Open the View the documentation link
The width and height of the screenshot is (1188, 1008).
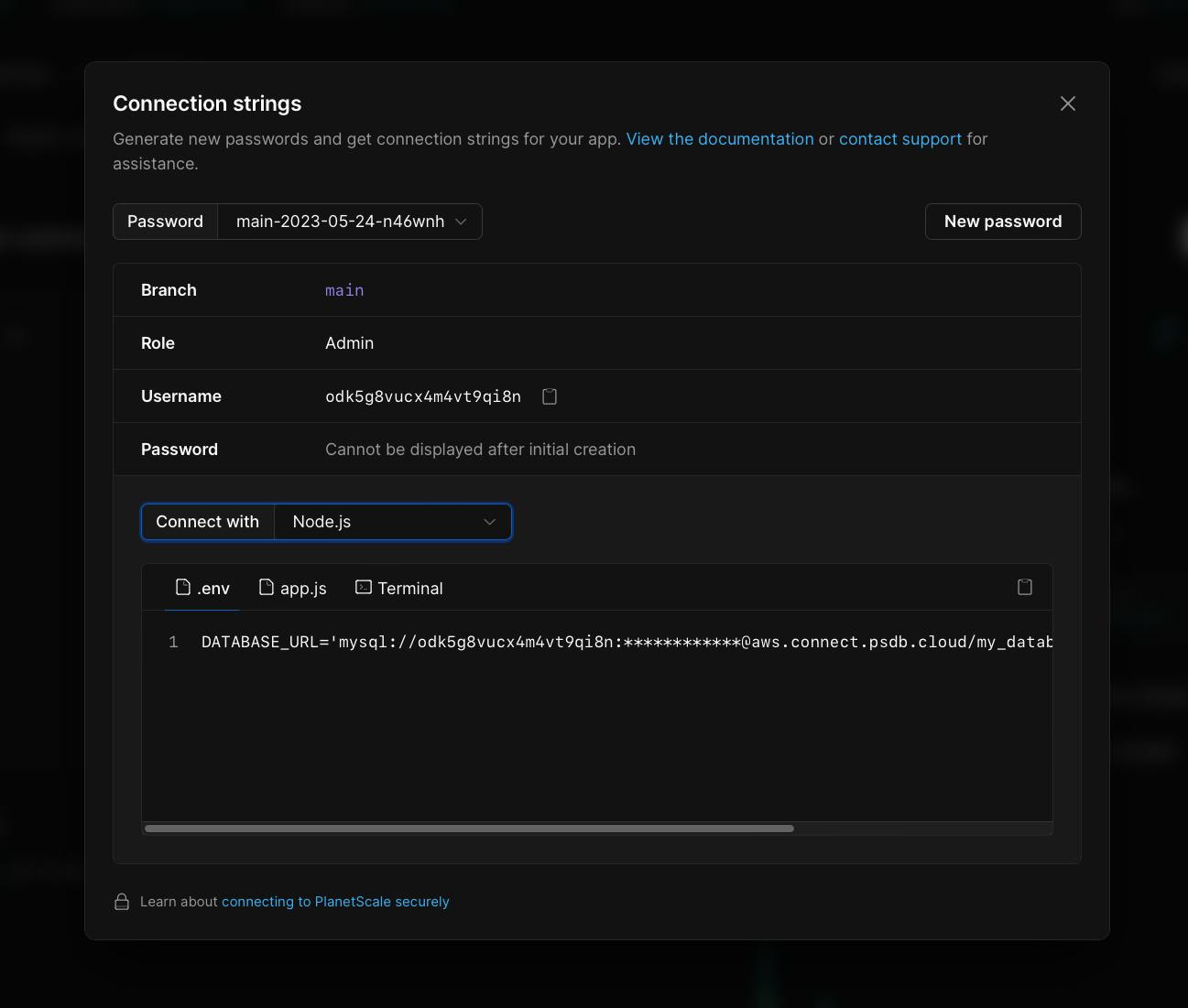[x=719, y=139]
